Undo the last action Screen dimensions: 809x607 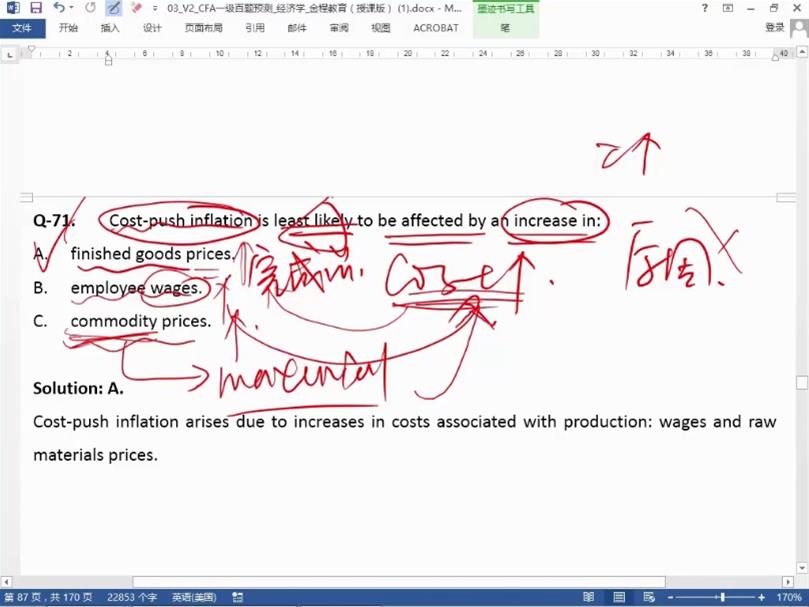click(59, 8)
